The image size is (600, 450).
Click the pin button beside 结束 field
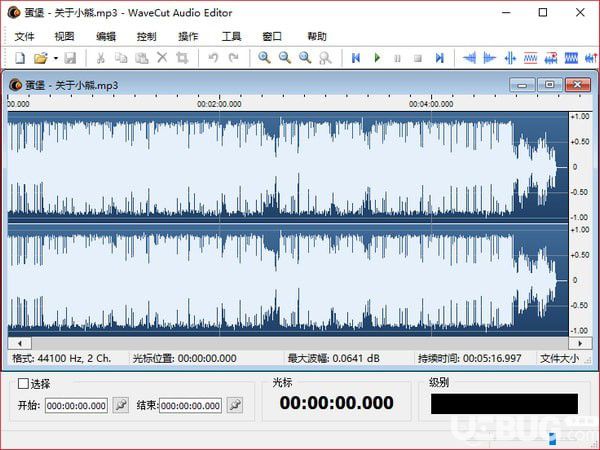235,405
